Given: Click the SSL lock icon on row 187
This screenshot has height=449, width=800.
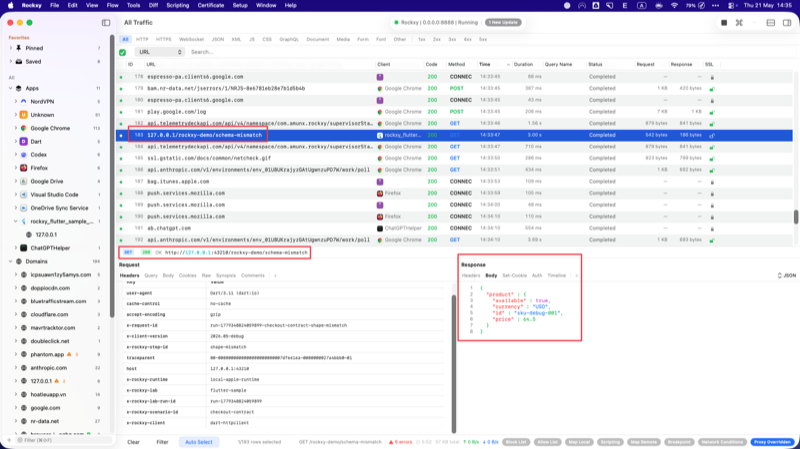Looking at the screenshot, I should 712,182.
